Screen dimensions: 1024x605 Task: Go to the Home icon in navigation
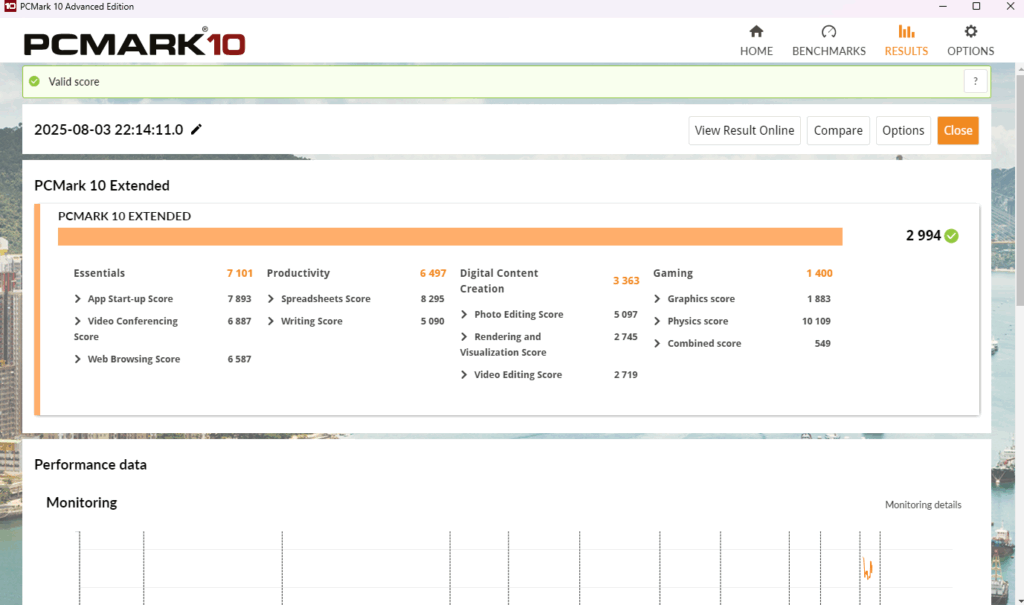[756, 32]
